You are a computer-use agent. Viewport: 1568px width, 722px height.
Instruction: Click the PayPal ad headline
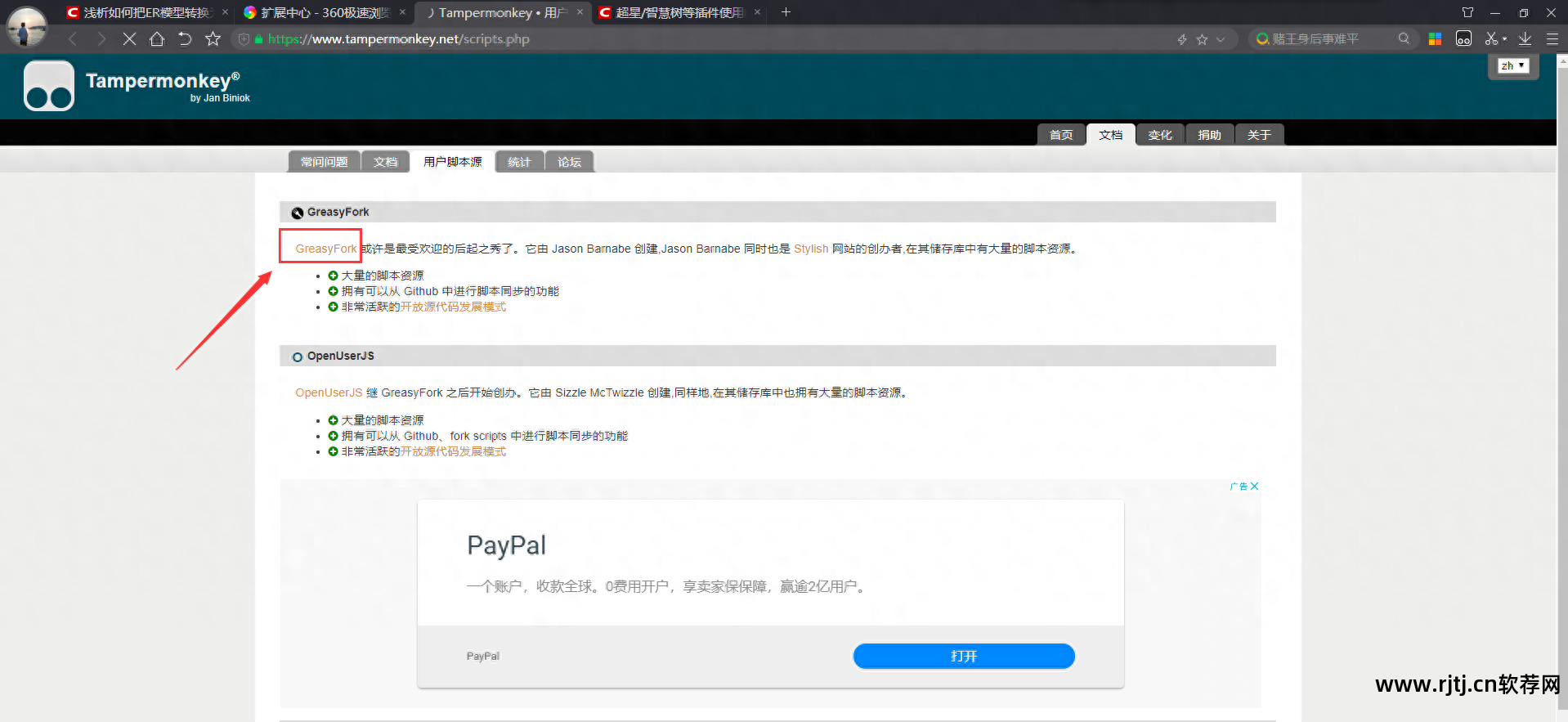[x=506, y=545]
